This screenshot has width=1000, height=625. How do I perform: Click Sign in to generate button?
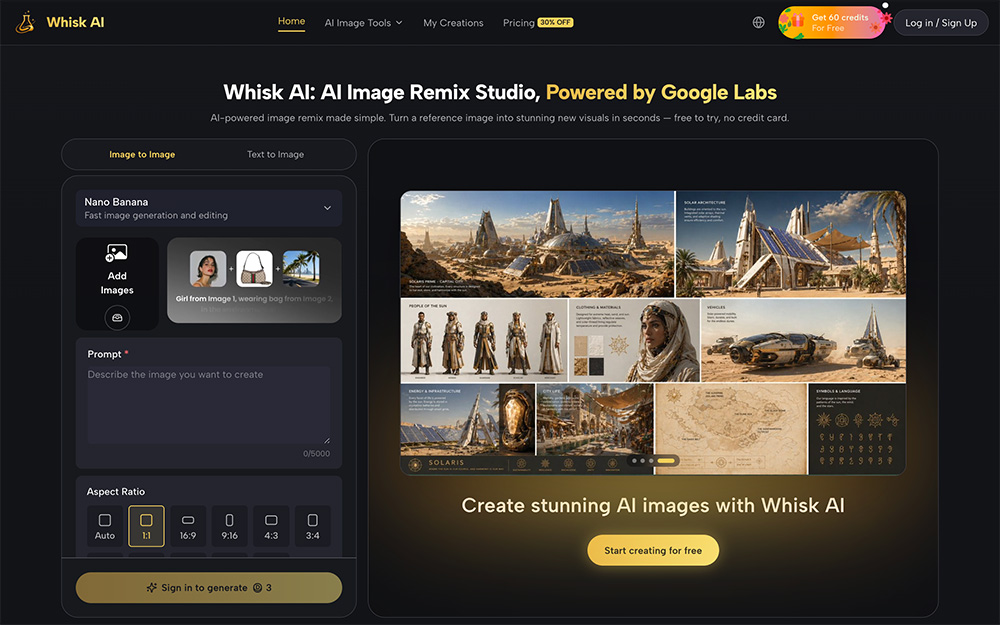(x=209, y=587)
